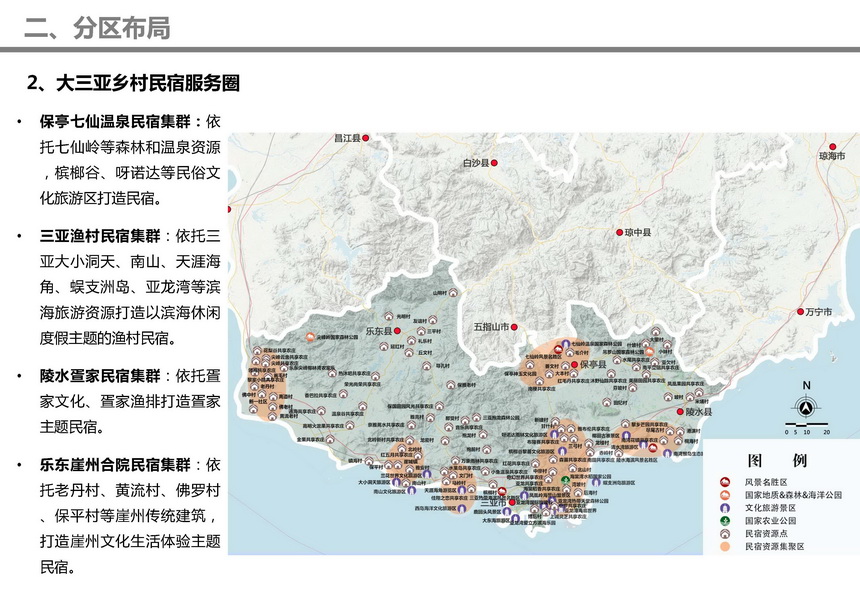This screenshot has width=860, height=608.
Task: Select the red dot marking 三亚市
Action: point(512,502)
